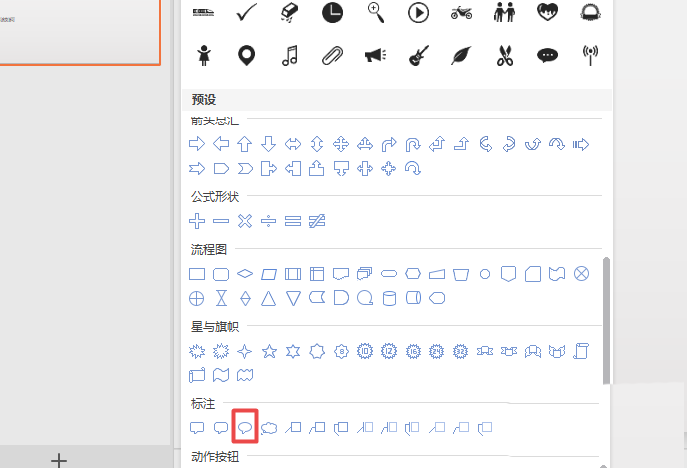687x468 pixels.
Task: Insert the flowchart collate hourglass shape
Action: [x=221, y=298]
